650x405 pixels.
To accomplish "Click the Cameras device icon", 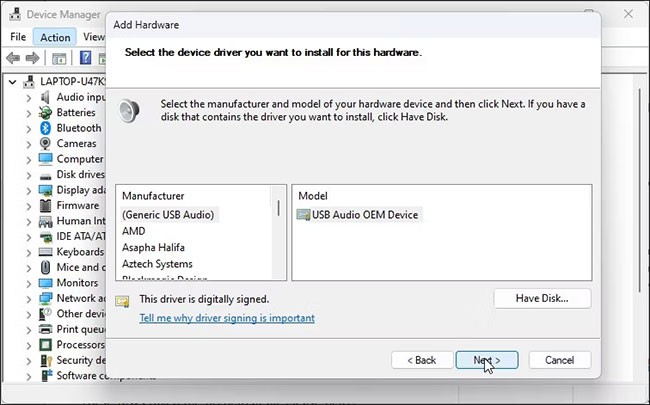I will [46, 144].
